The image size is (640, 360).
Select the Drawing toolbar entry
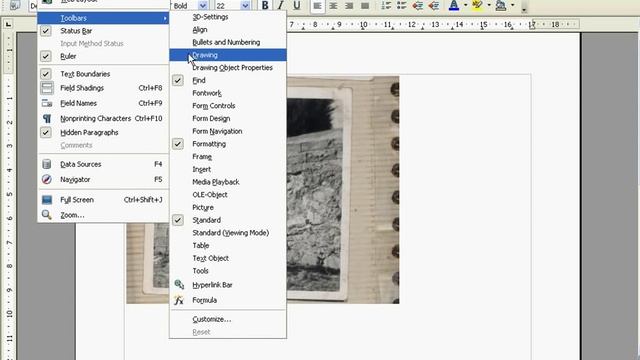point(228,55)
